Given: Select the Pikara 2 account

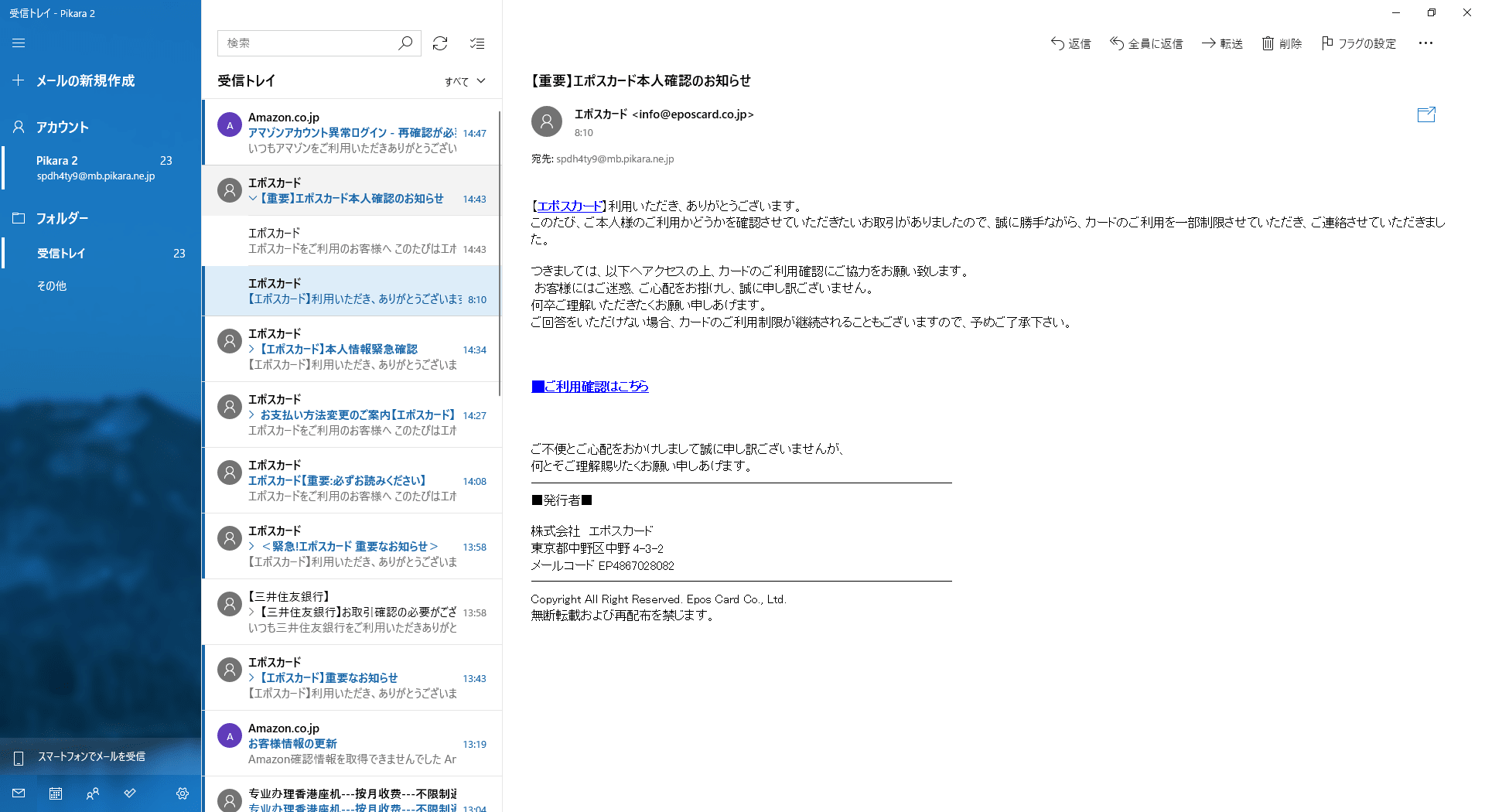Looking at the screenshot, I should pos(101,168).
